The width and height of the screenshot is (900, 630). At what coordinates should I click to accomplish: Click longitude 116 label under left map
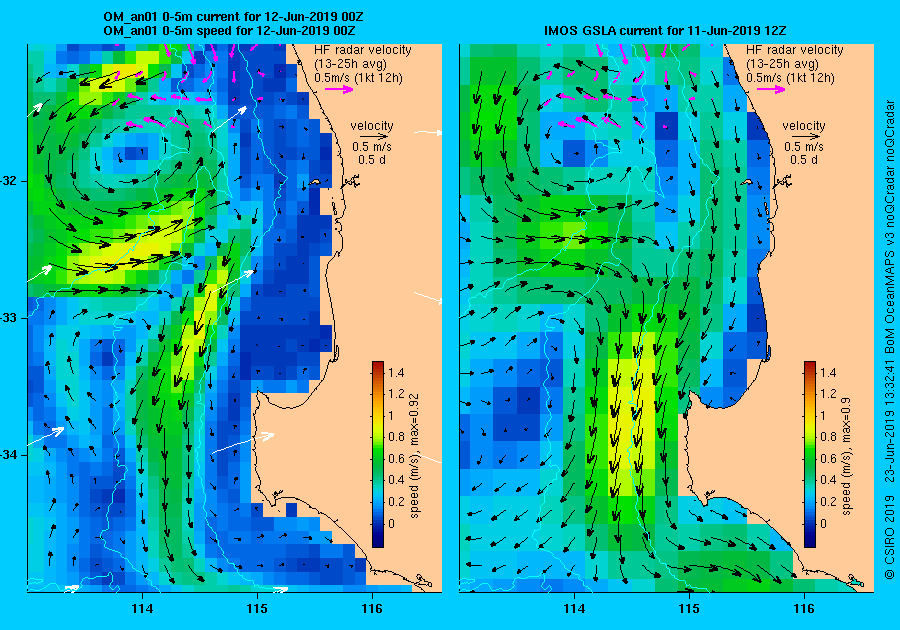pyautogui.click(x=372, y=608)
